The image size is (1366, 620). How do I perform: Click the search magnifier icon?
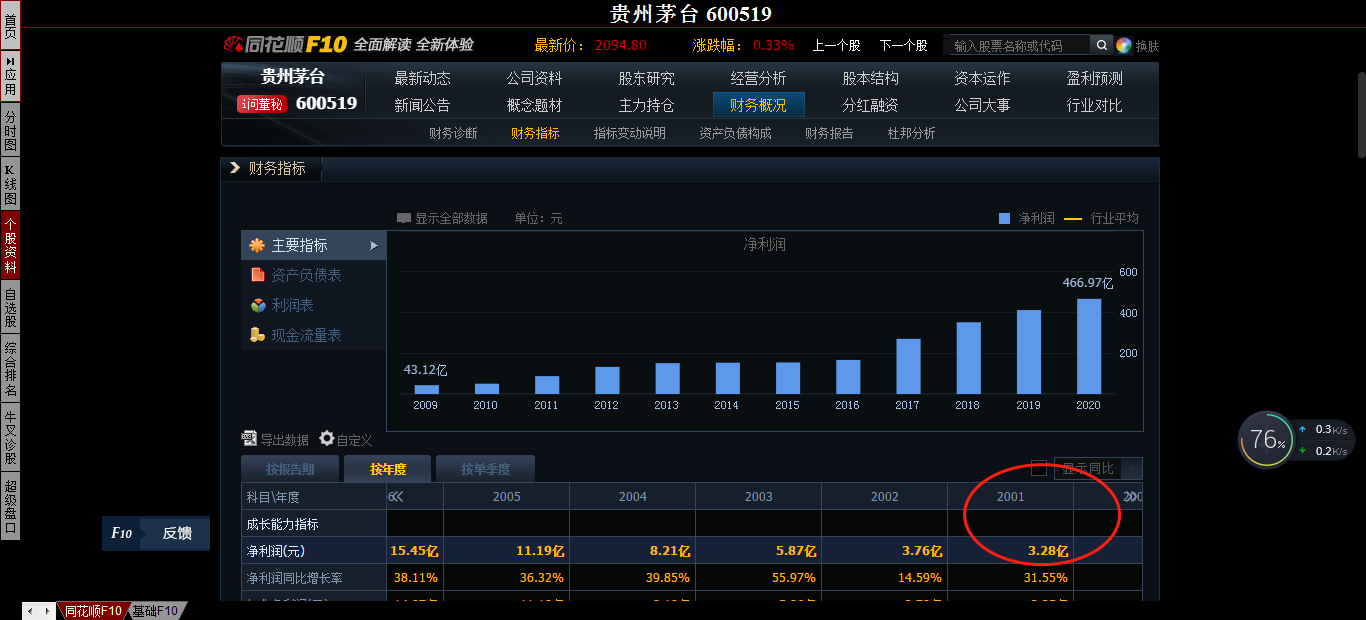click(1101, 45)
